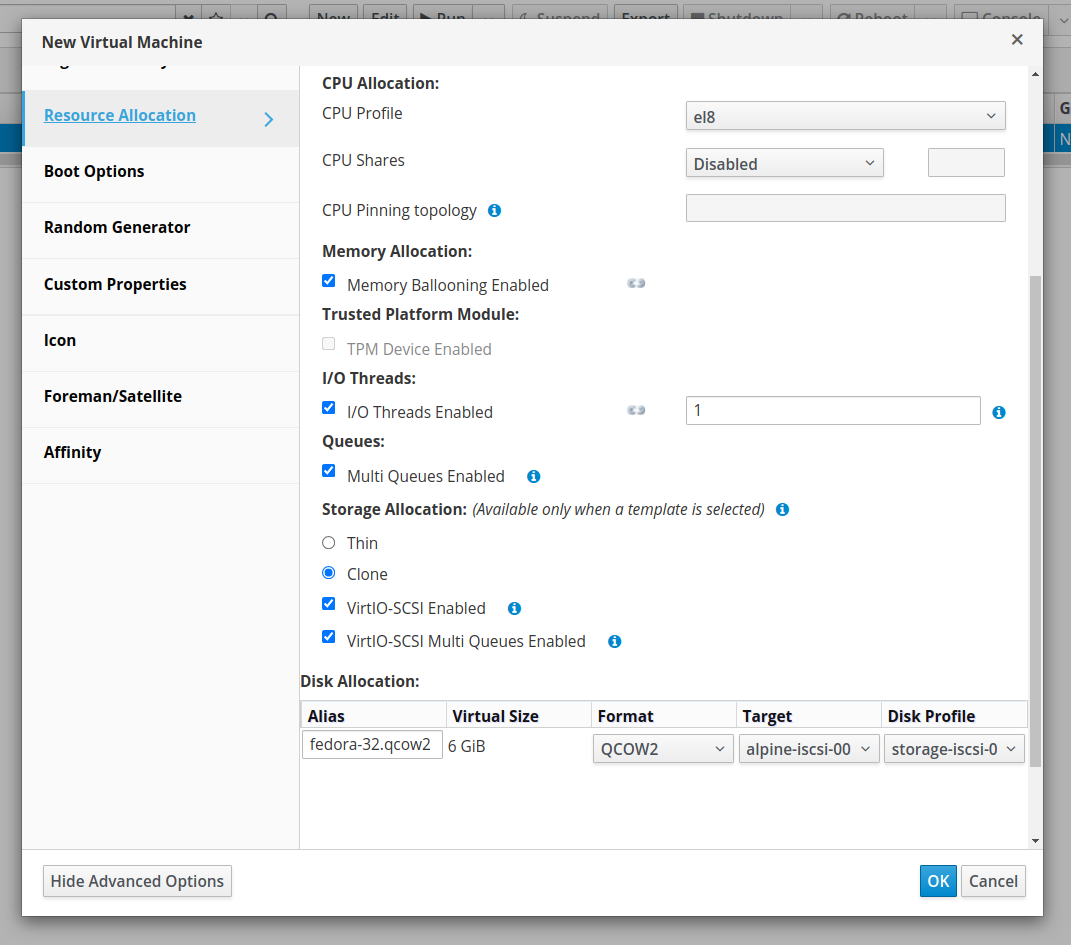
Task: Click the Hide Advanced Options button
Action: point(137,881)
